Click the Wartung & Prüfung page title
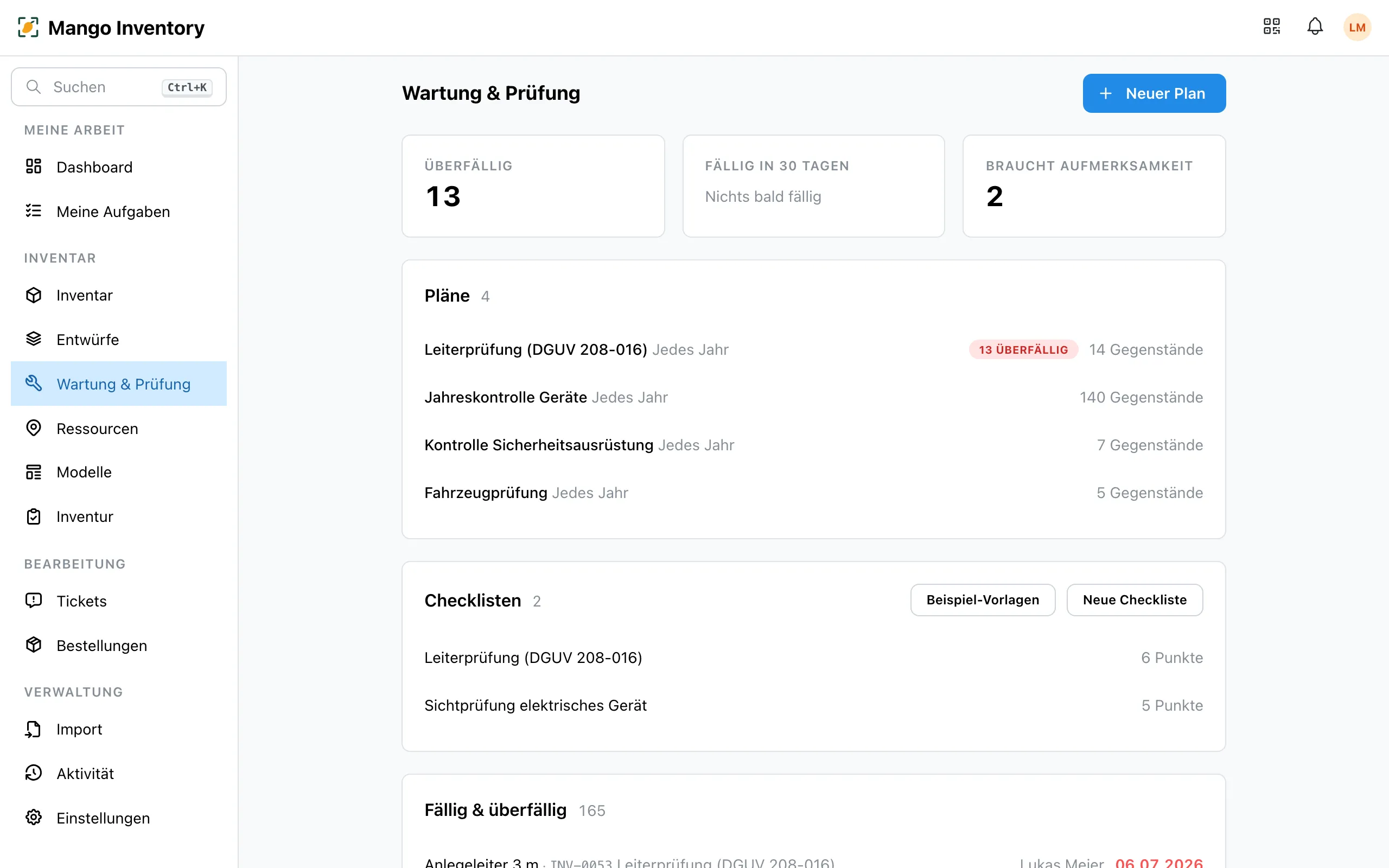1389x868 pixels. (490, 93)
